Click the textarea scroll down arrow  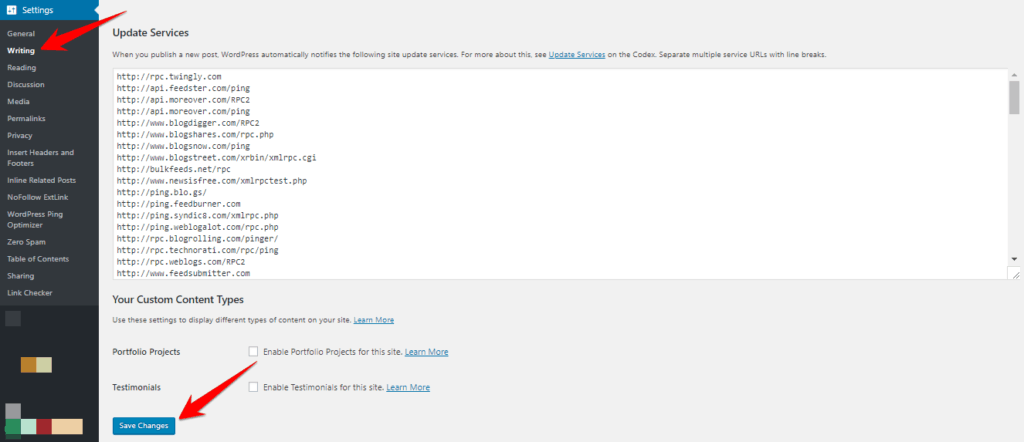point(1014,259)
